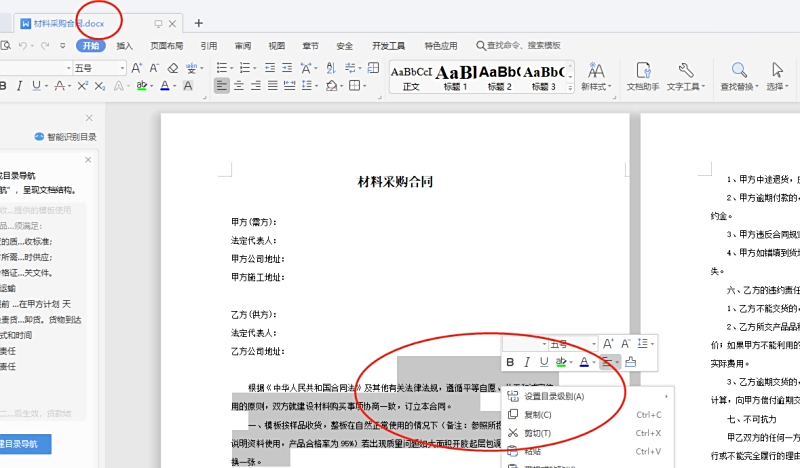Click the show table gridlines icon in paragraph group
The height and width of the screenshot is (468, 800).
pos(373,68)
